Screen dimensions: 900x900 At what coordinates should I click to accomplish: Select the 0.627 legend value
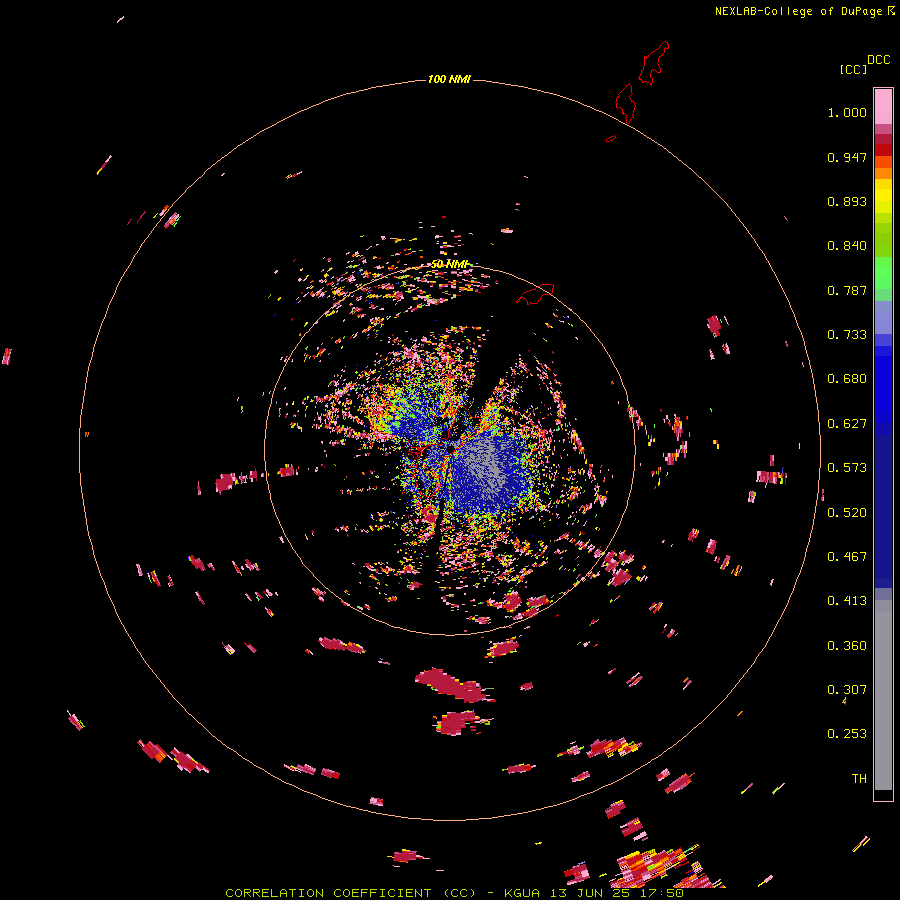(x=847, y=424)
